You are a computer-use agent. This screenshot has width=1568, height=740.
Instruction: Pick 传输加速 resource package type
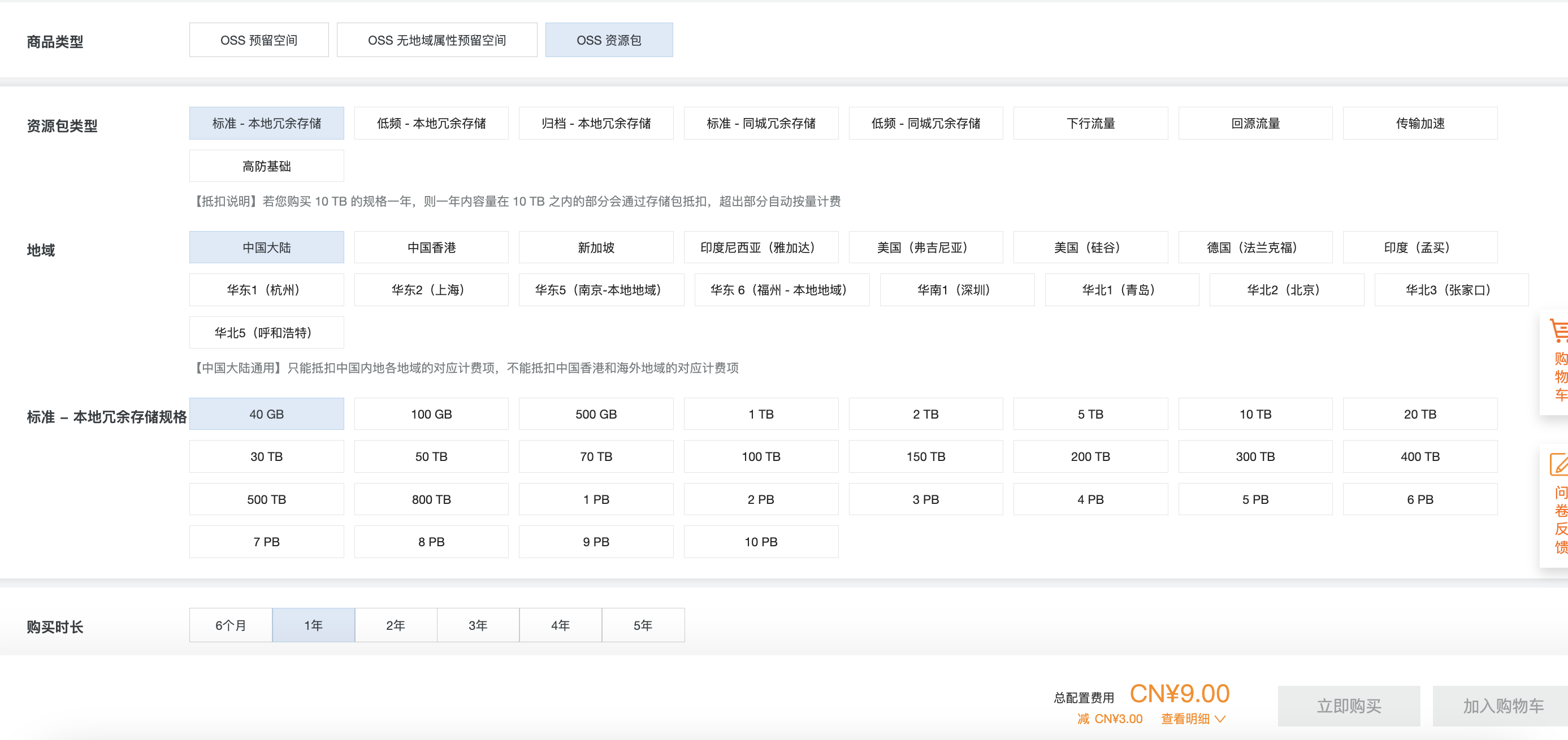point(1419,124)
